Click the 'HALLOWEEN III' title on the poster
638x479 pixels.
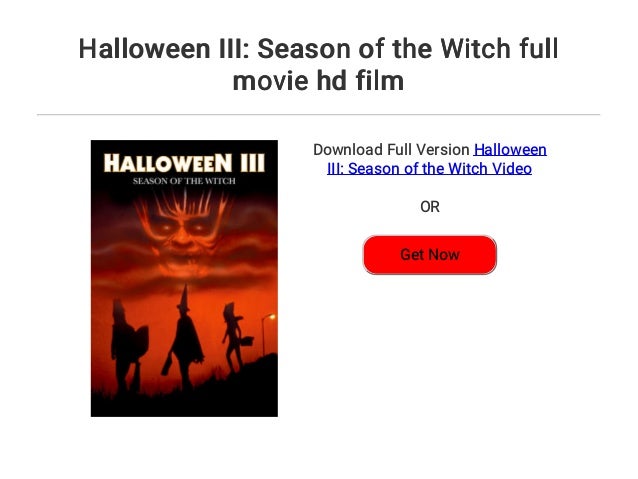184,163
